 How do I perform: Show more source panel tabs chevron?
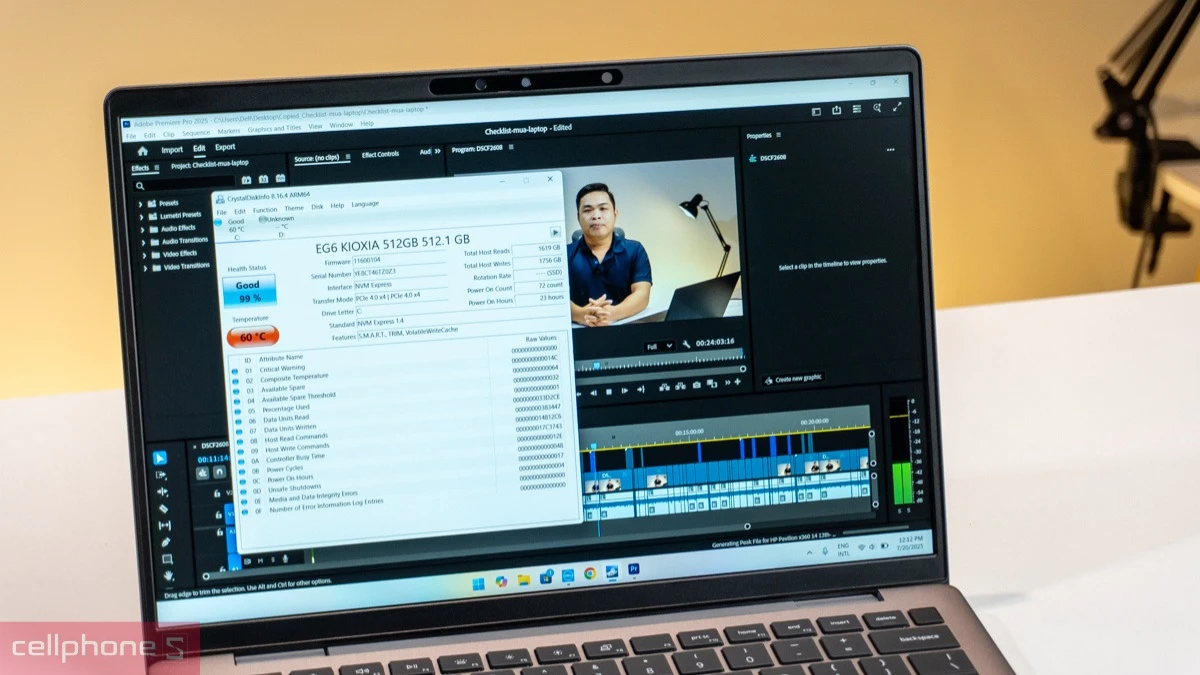pos(437,151)
